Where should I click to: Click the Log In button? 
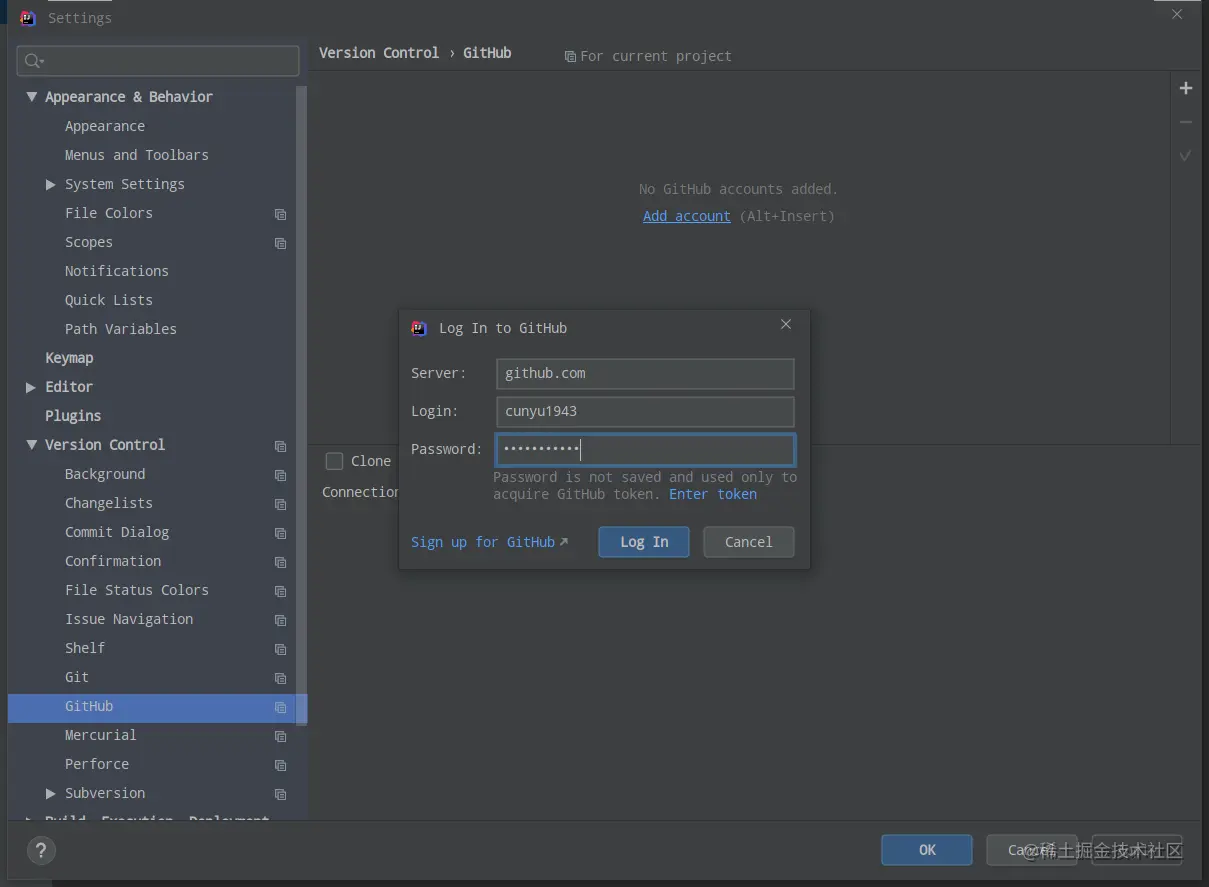(x=644, y=542)
